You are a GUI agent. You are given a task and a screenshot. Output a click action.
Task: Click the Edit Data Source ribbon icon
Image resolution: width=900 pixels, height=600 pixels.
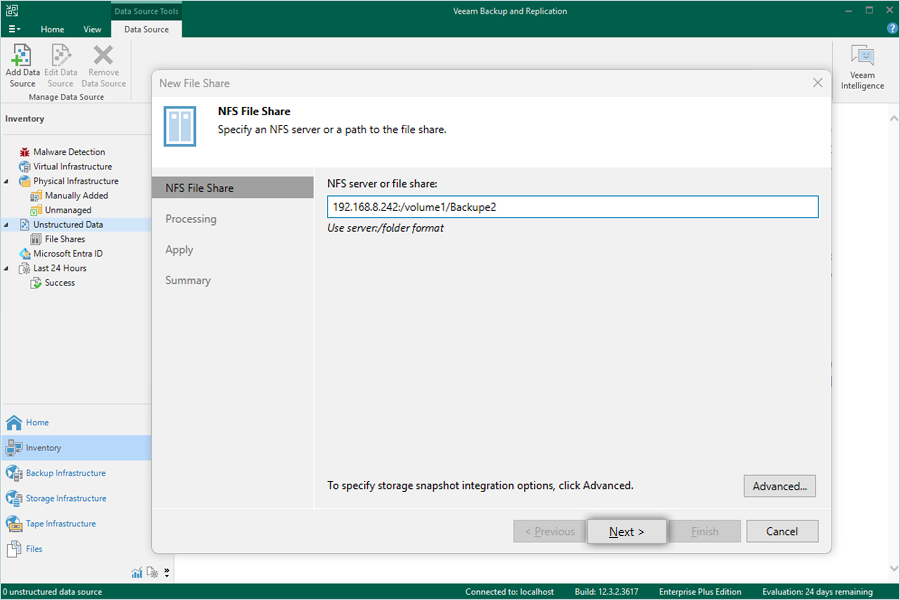(x=61, y=56)
